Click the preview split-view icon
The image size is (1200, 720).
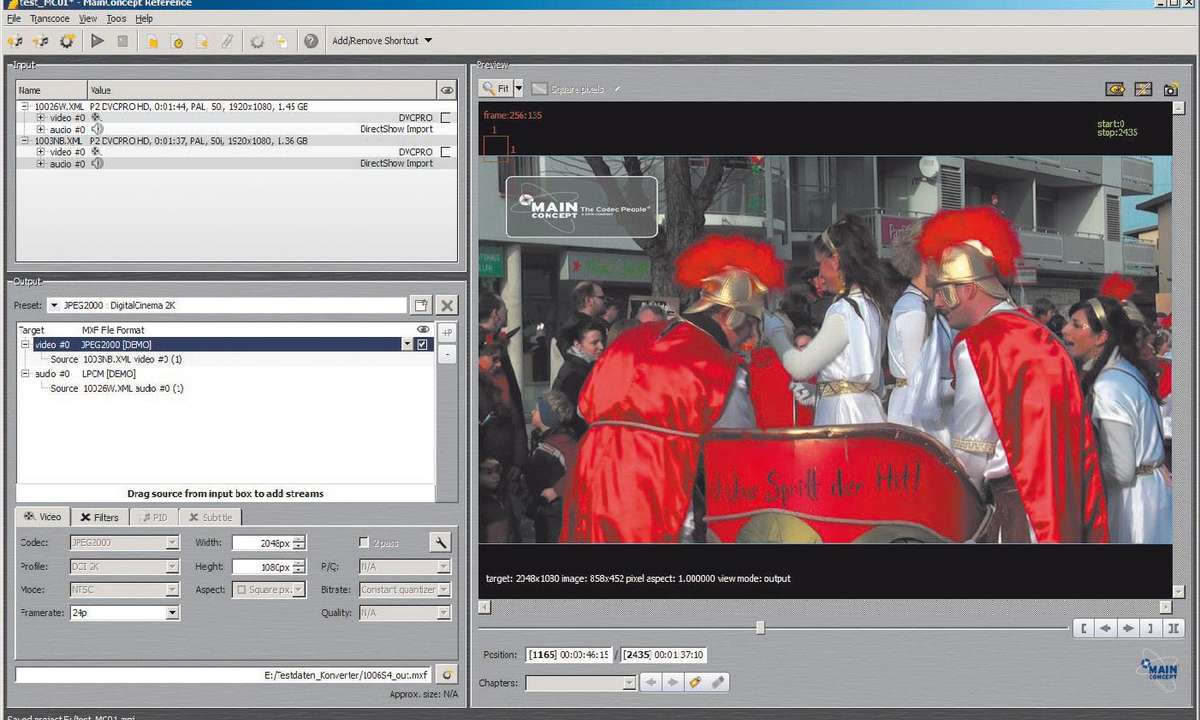(1143, 89)
